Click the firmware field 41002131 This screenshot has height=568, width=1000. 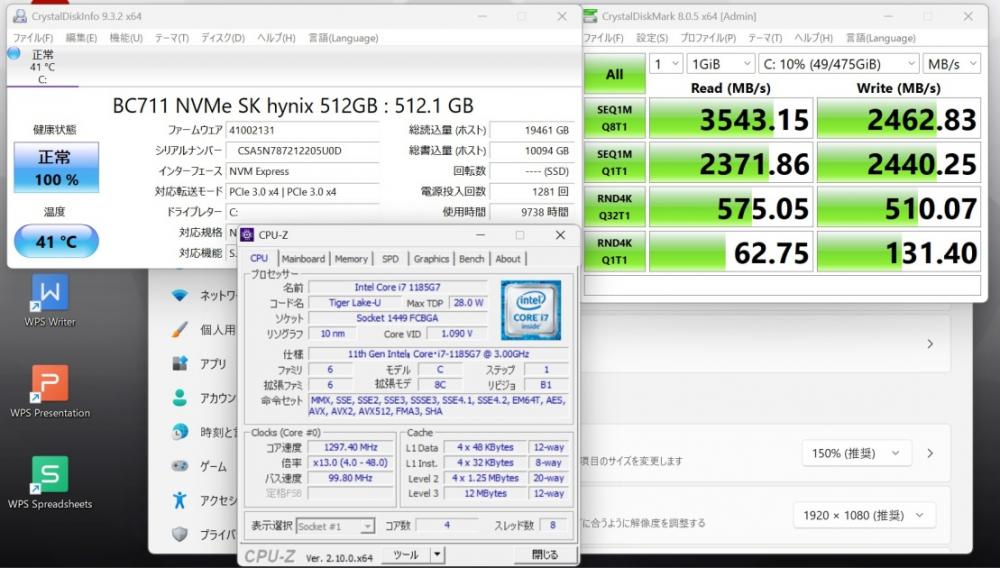302,130
